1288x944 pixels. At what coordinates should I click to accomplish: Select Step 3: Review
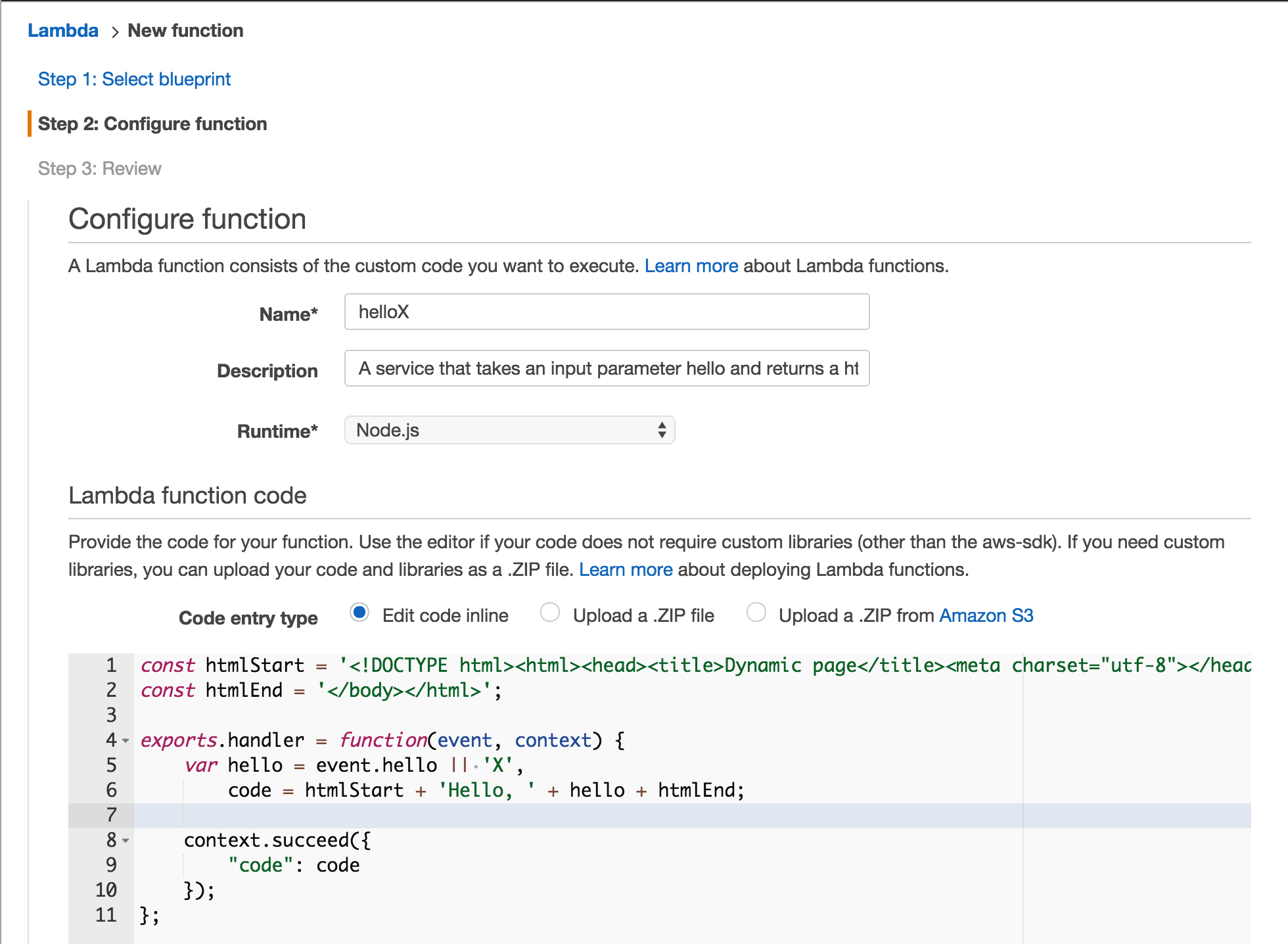(x=99, y=169)
